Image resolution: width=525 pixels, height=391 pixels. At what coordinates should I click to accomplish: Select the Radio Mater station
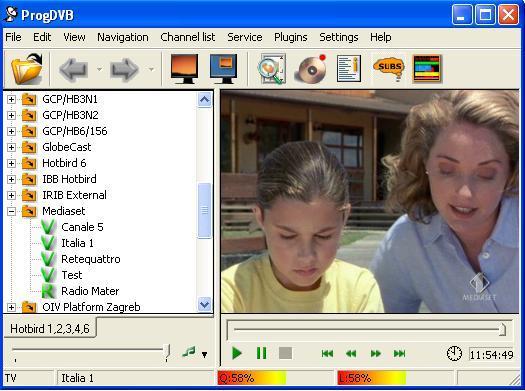click(x=90, y=291)
